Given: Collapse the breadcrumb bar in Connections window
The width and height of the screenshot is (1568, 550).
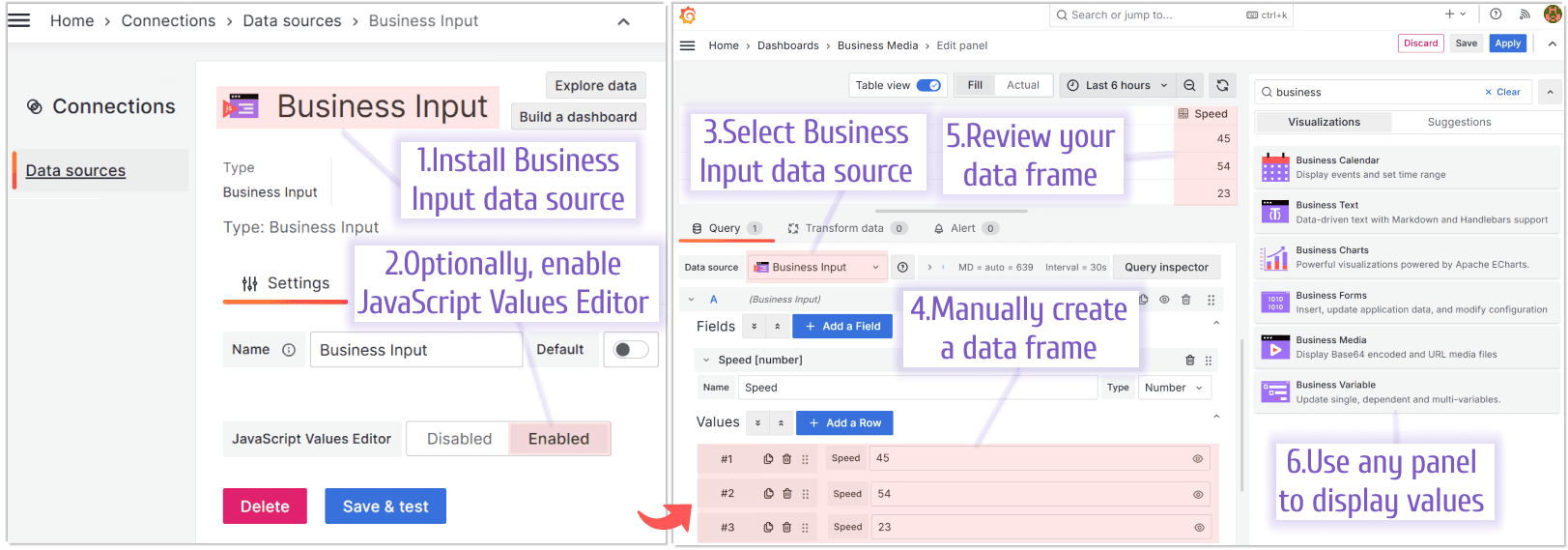Looking at the screenshot, I should coord(623,21).
